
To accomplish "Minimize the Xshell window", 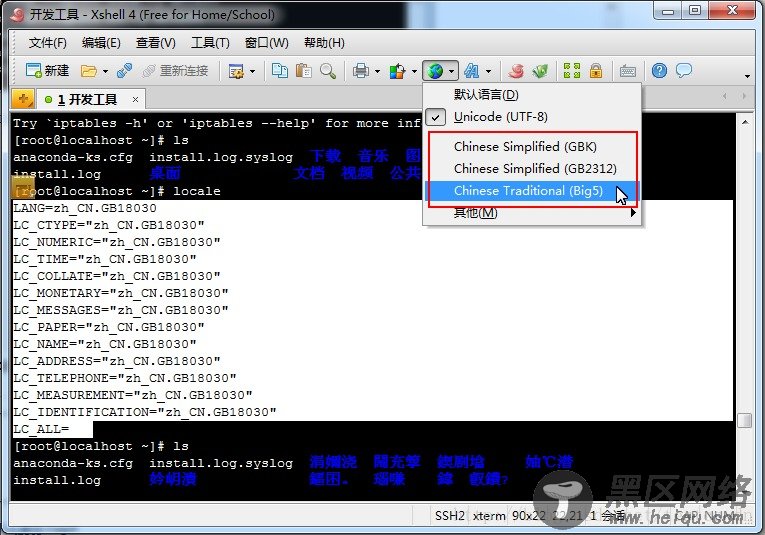I will tap(668, 11).
